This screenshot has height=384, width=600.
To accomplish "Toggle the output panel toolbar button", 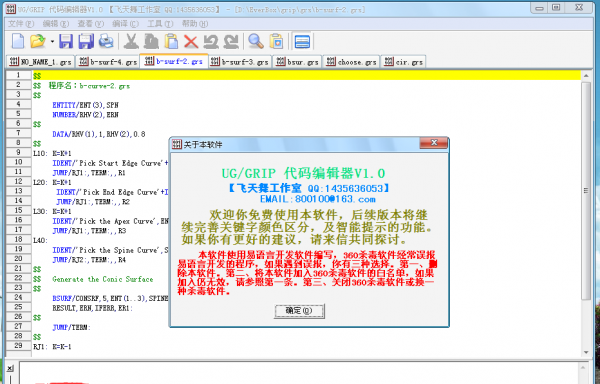I will 302,41.
